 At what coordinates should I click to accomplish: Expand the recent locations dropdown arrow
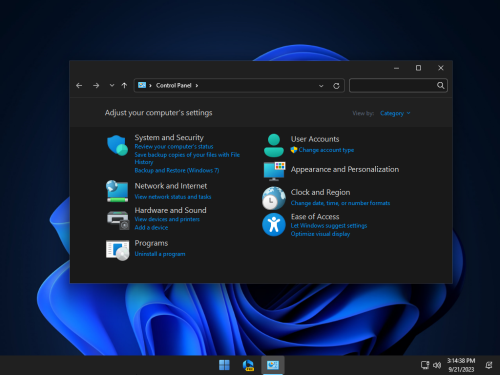(112, 86)
